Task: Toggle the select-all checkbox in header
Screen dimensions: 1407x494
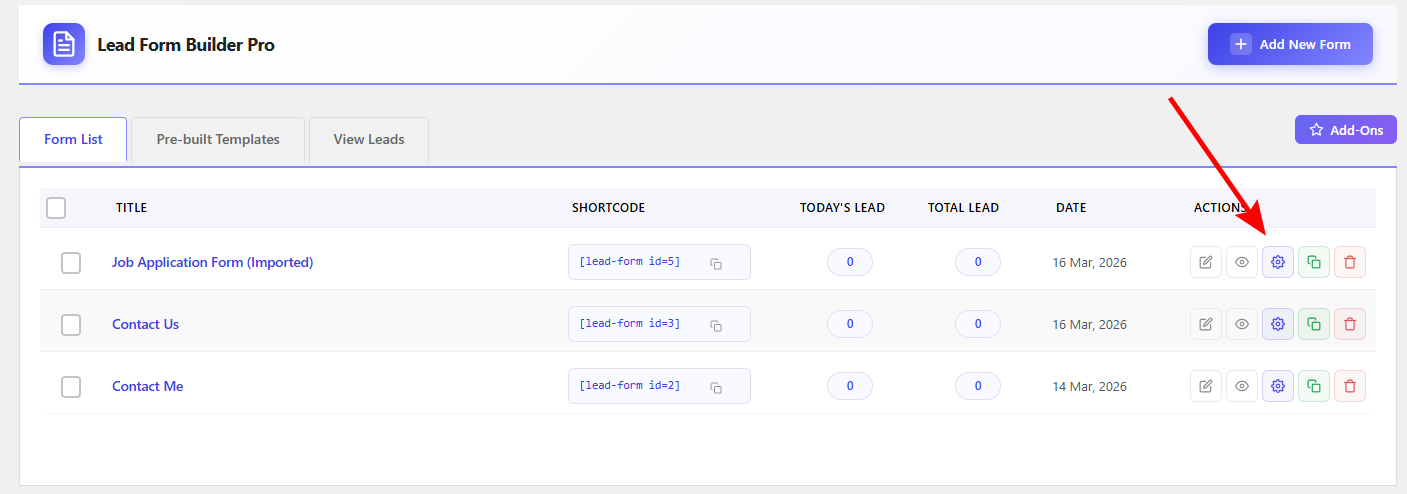Action: click(56, 208)
